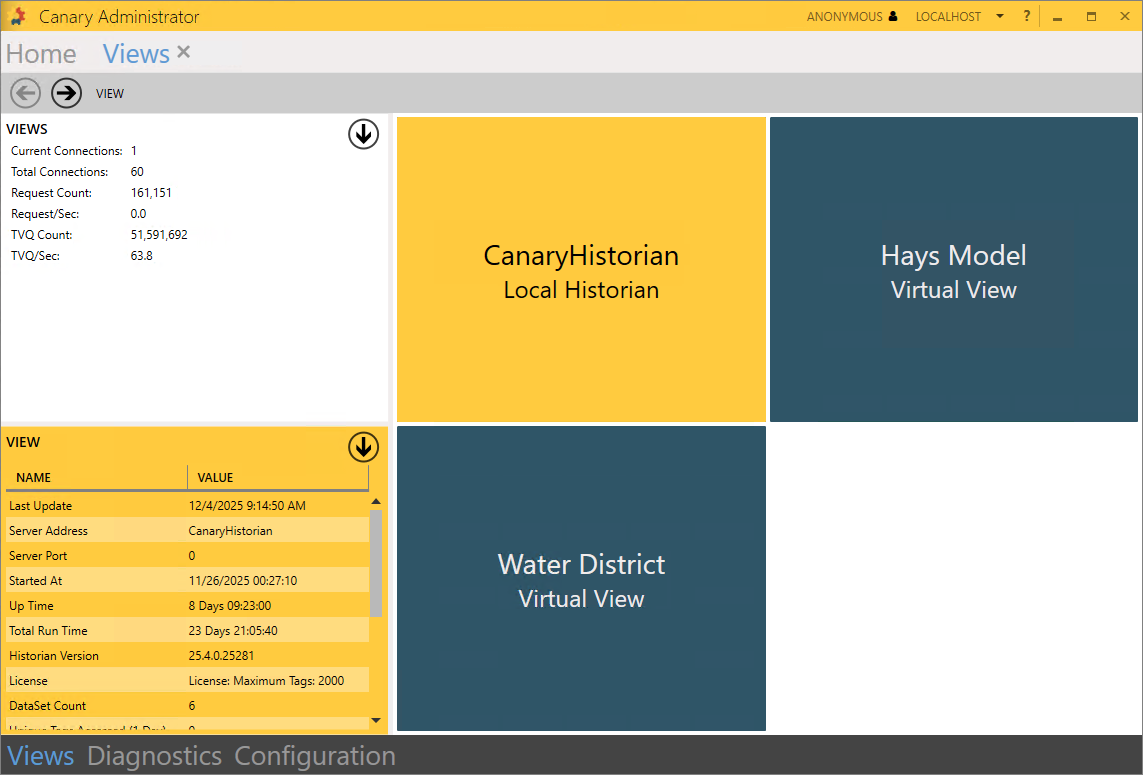This screenshot has height=775, width=1143.
Task: Click the scrollbar down arrow in VIEW table
Action: [x=376, y=719]
